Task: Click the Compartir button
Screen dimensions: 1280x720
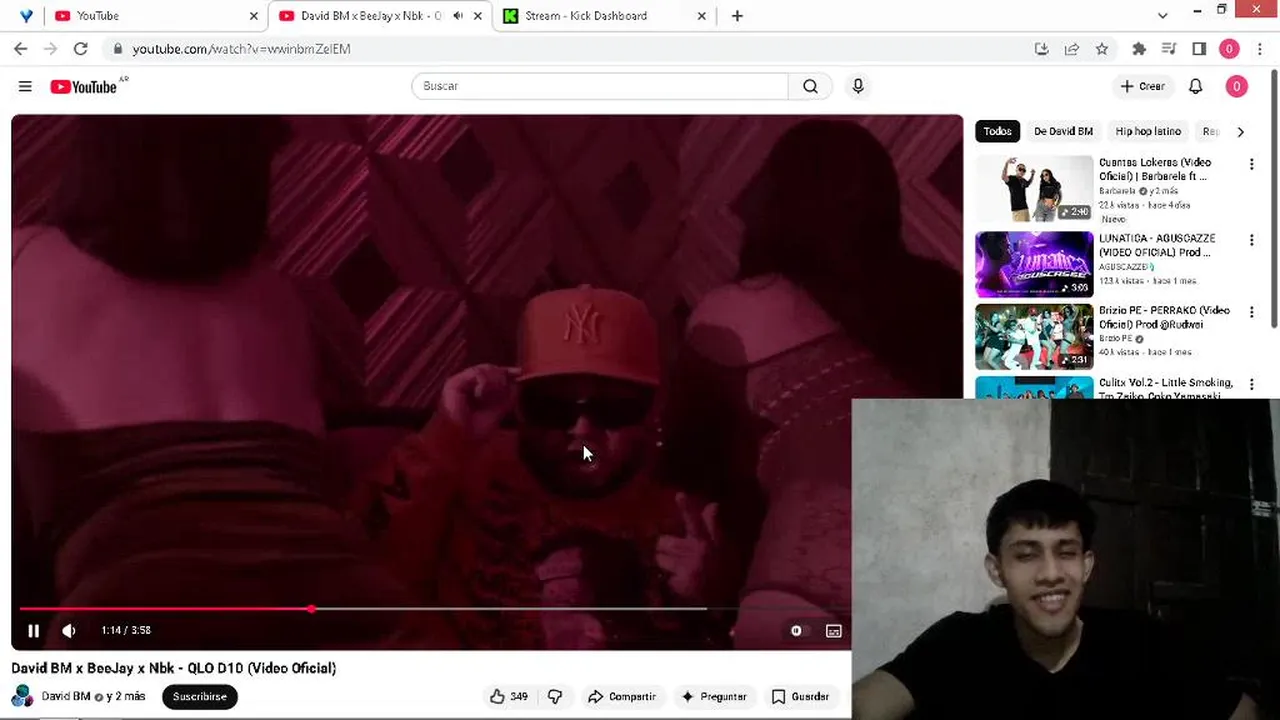Action: coord(622,696)
